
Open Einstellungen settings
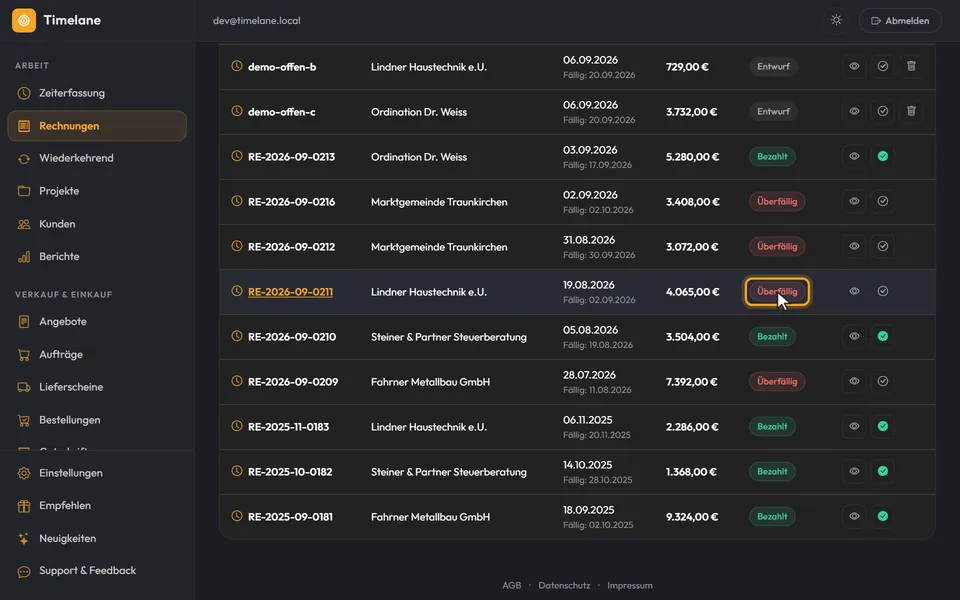pyautogui.click(x=97, y=473)
